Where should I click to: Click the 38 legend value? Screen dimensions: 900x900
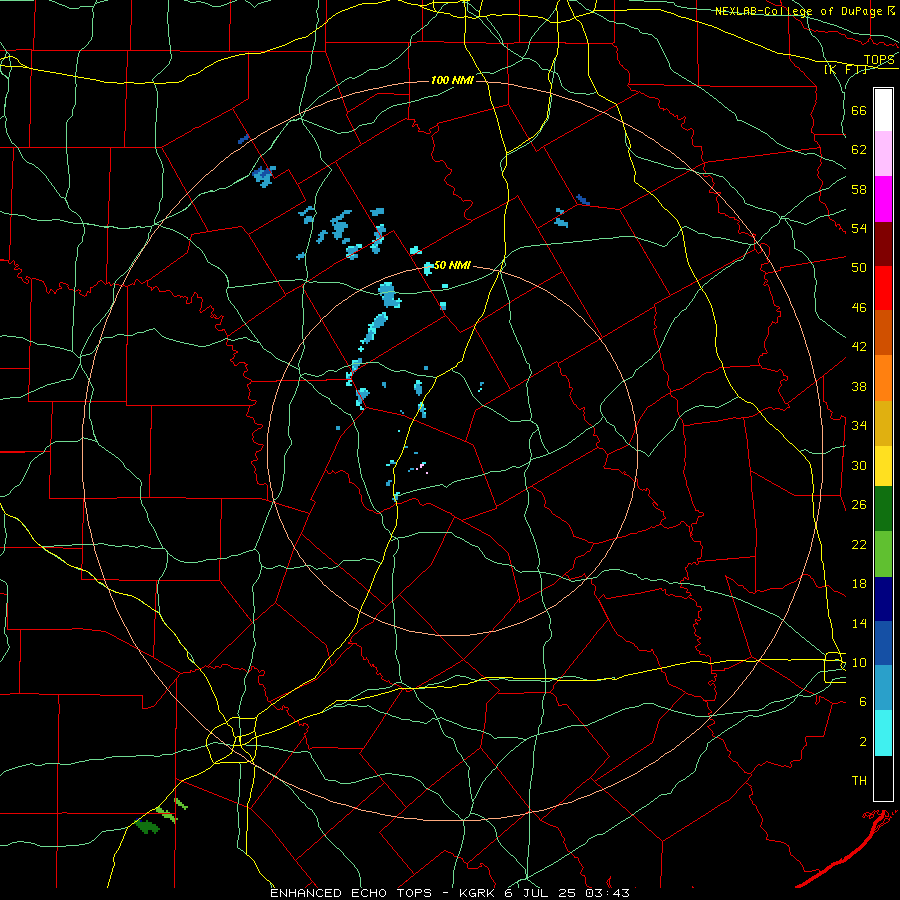859,386
